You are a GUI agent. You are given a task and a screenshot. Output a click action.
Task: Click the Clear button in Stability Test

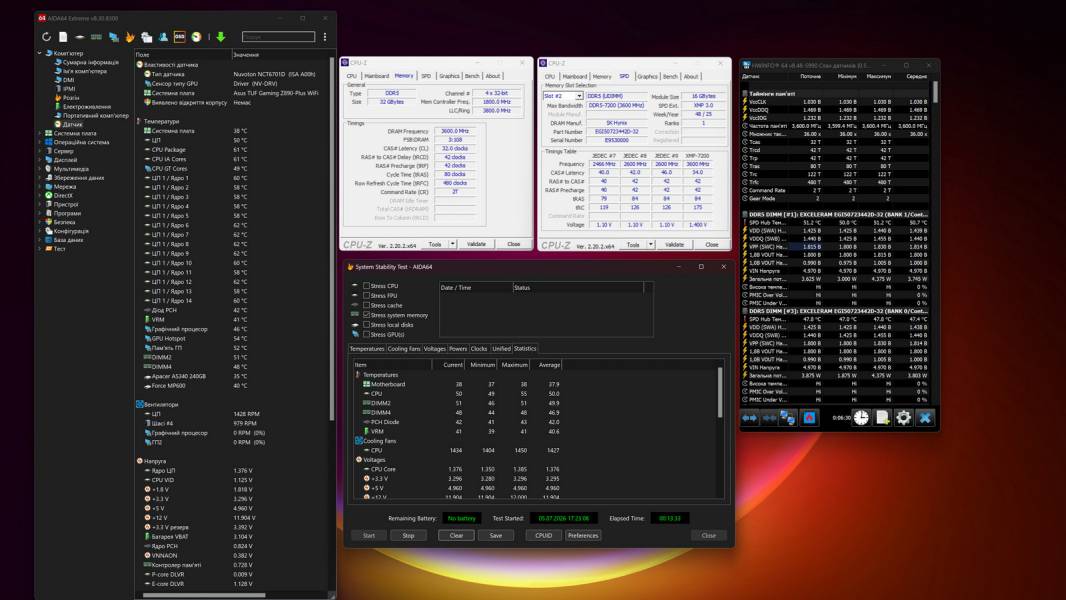pos(456,535)
